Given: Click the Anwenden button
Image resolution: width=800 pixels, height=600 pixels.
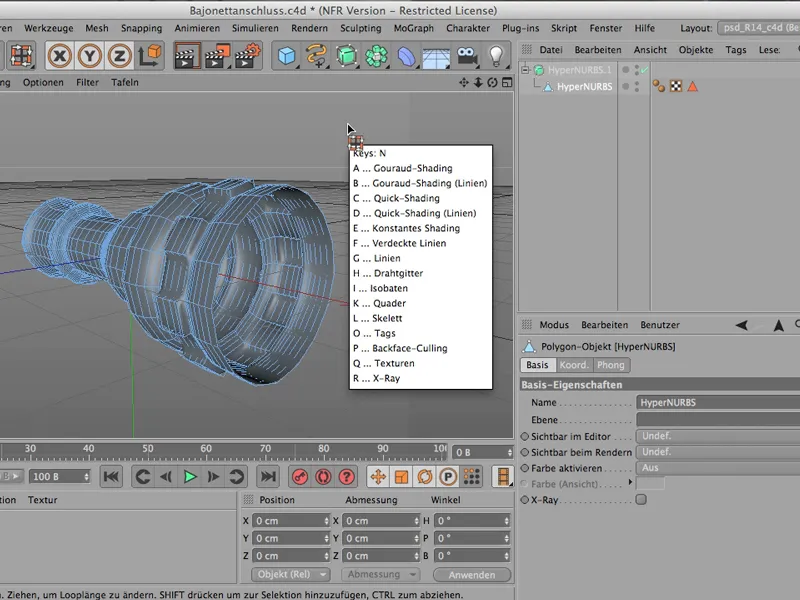Looking at the screenshot, I should 471,575.
